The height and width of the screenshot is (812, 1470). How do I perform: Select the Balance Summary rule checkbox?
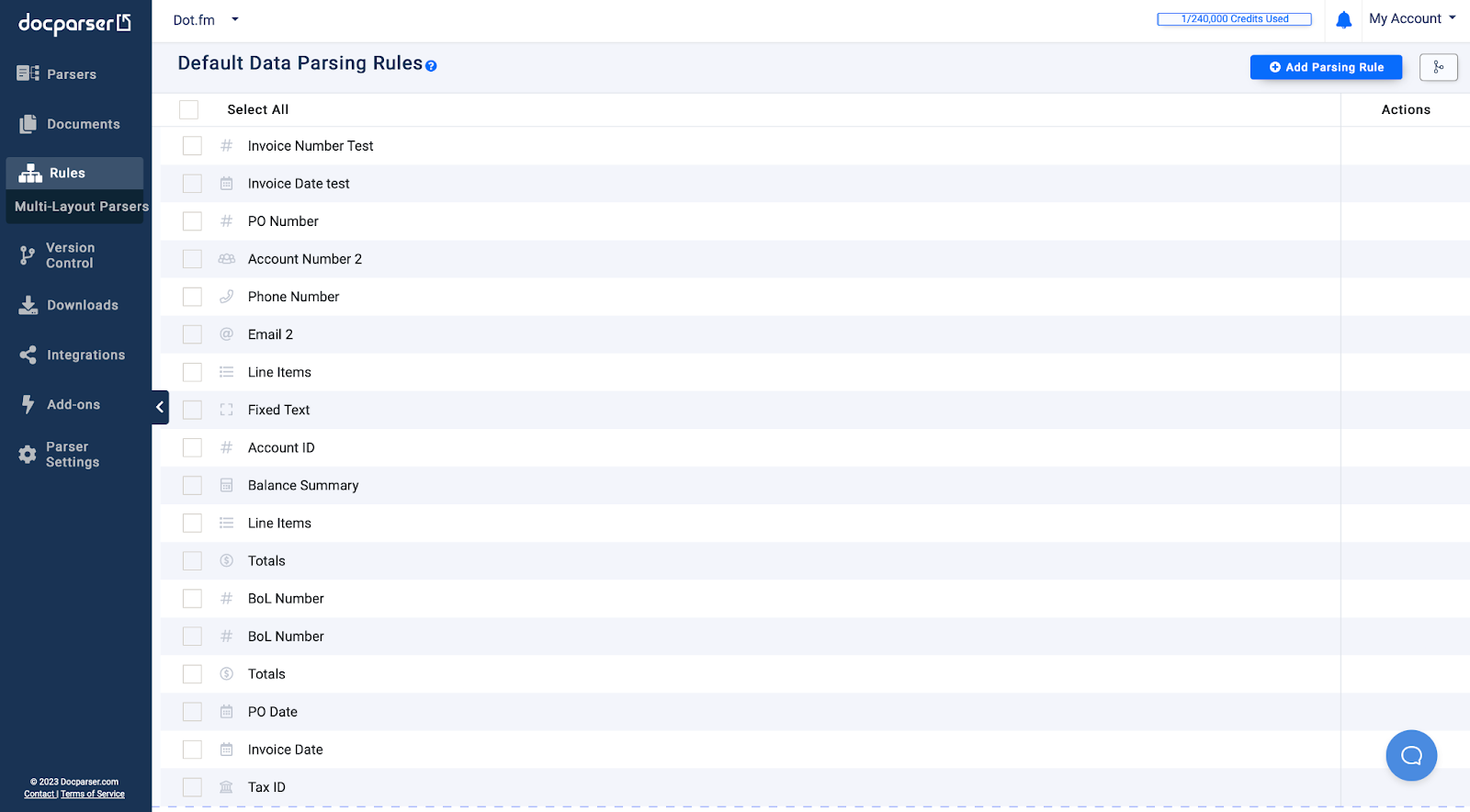point(192,485)
